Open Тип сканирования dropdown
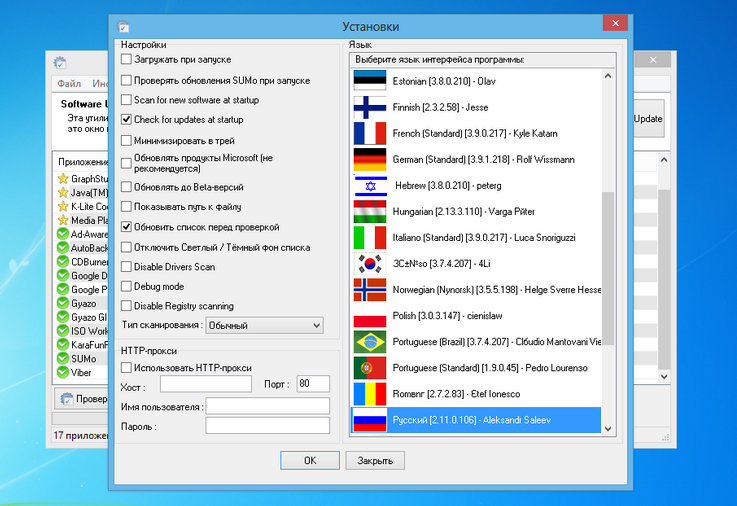Image resolution: width=737 pixels, height=506 pixels. 264,325
